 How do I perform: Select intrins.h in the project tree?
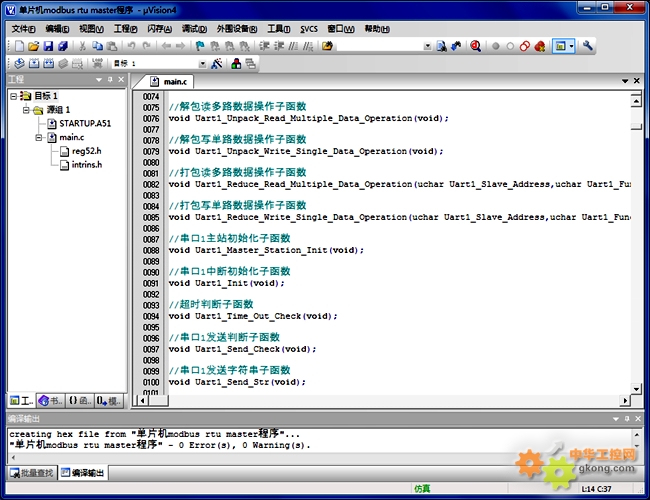click(x=81, y=165)
